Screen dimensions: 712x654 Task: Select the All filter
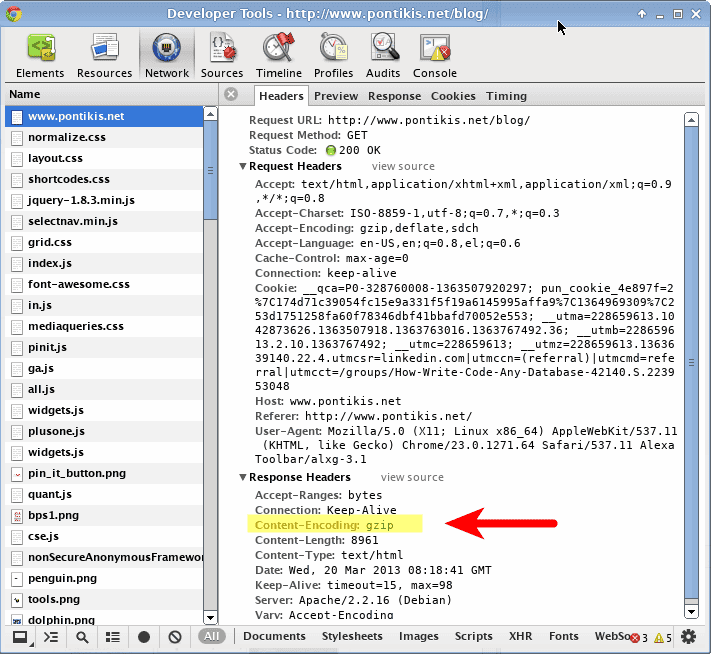tap(212, 636)
